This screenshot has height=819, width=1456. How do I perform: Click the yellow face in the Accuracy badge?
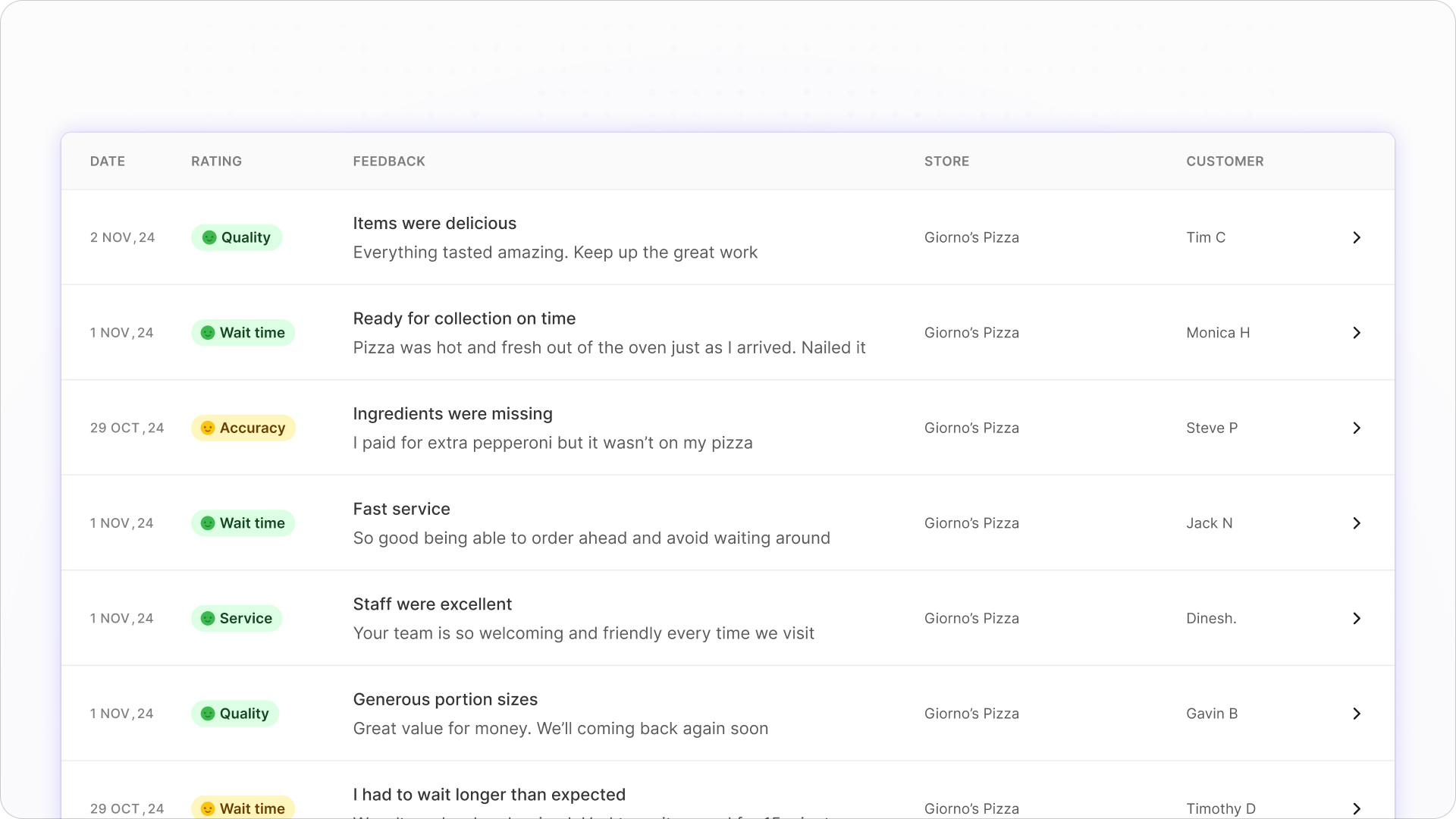(x=208, y=428)
